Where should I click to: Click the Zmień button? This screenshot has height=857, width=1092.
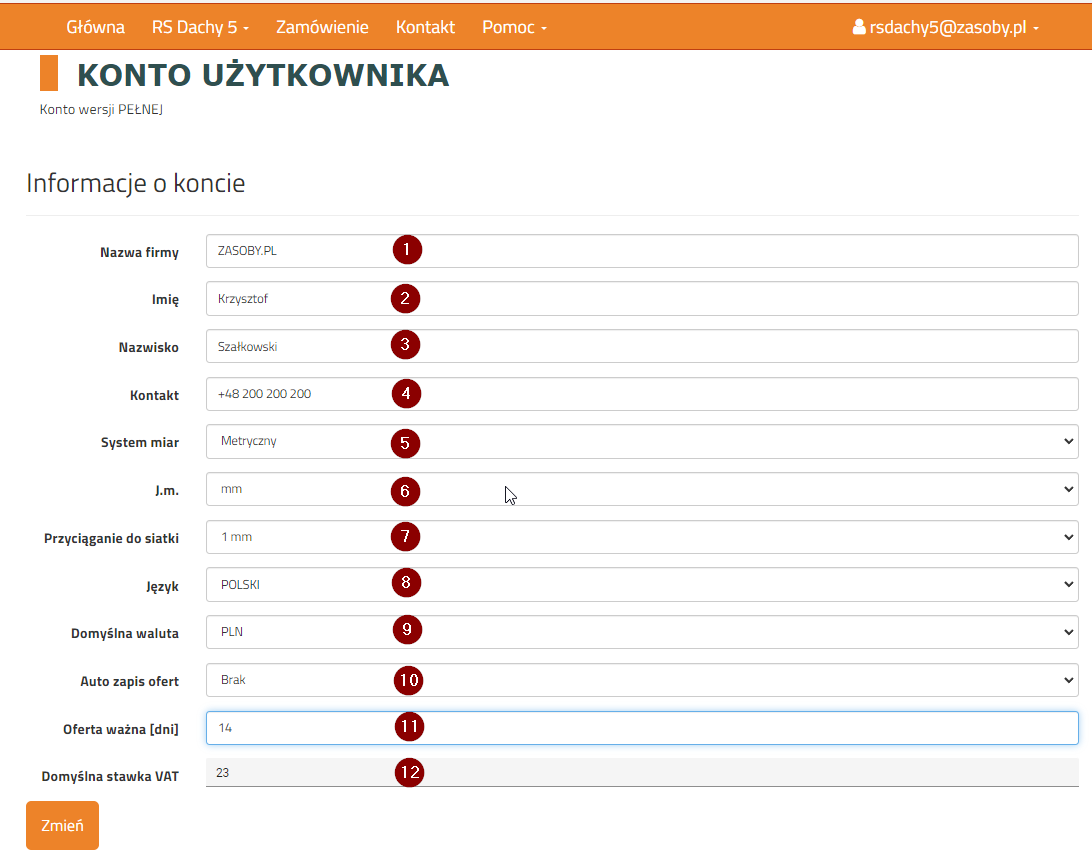[62, 826]
